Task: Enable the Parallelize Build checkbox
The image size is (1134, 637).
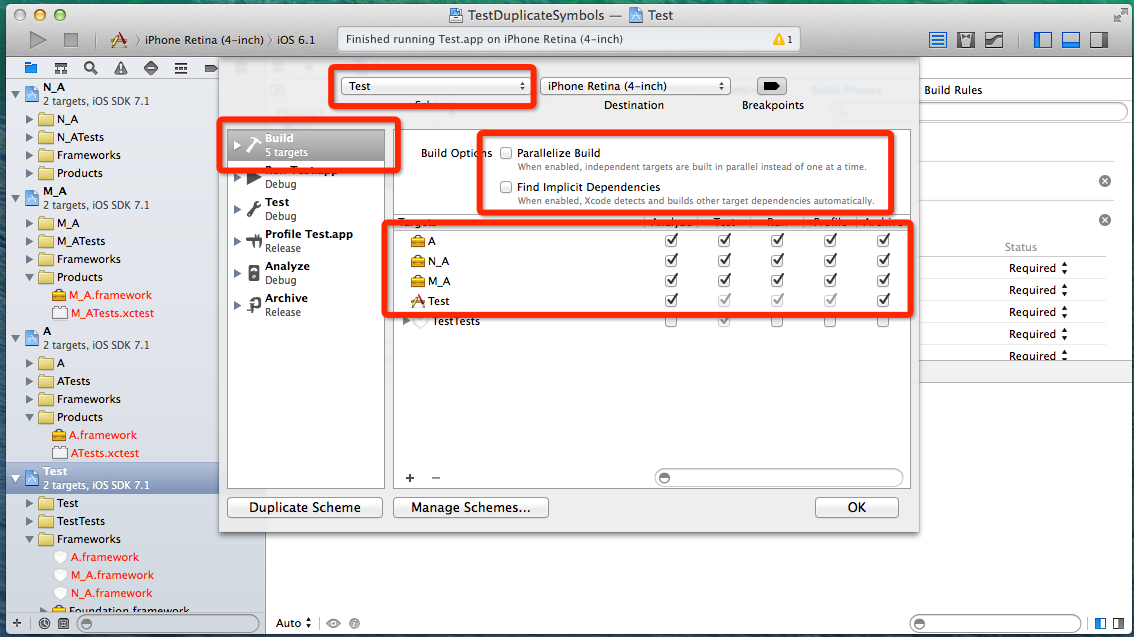Action: pyautogui.click(x=506, y=153)
